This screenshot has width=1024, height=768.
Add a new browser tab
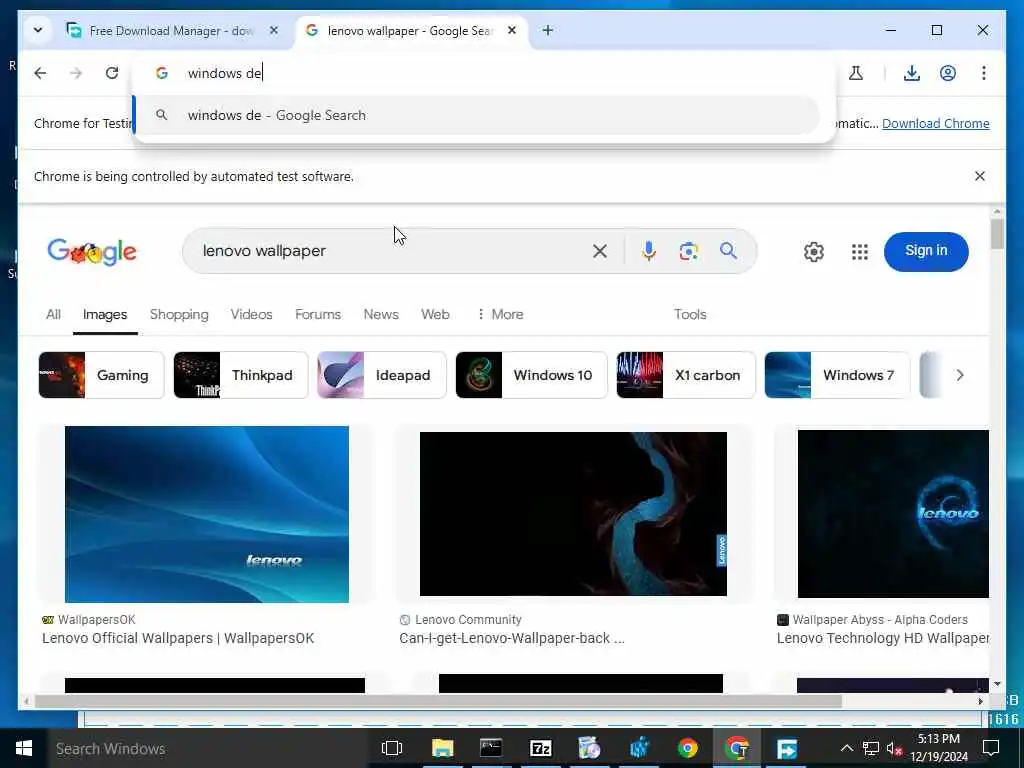click(x=548, y=30)
